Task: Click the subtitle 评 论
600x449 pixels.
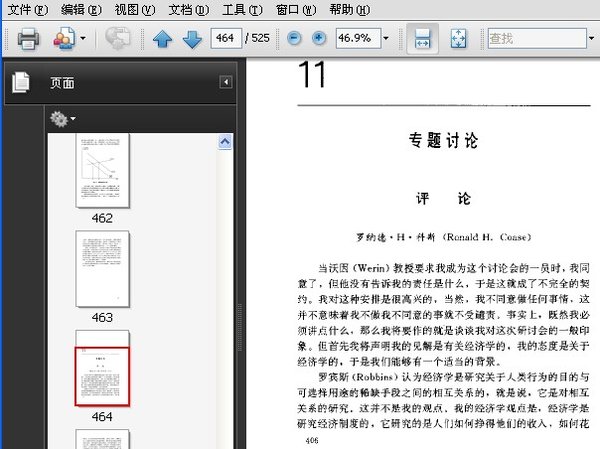Action: [x=443, y=199]
